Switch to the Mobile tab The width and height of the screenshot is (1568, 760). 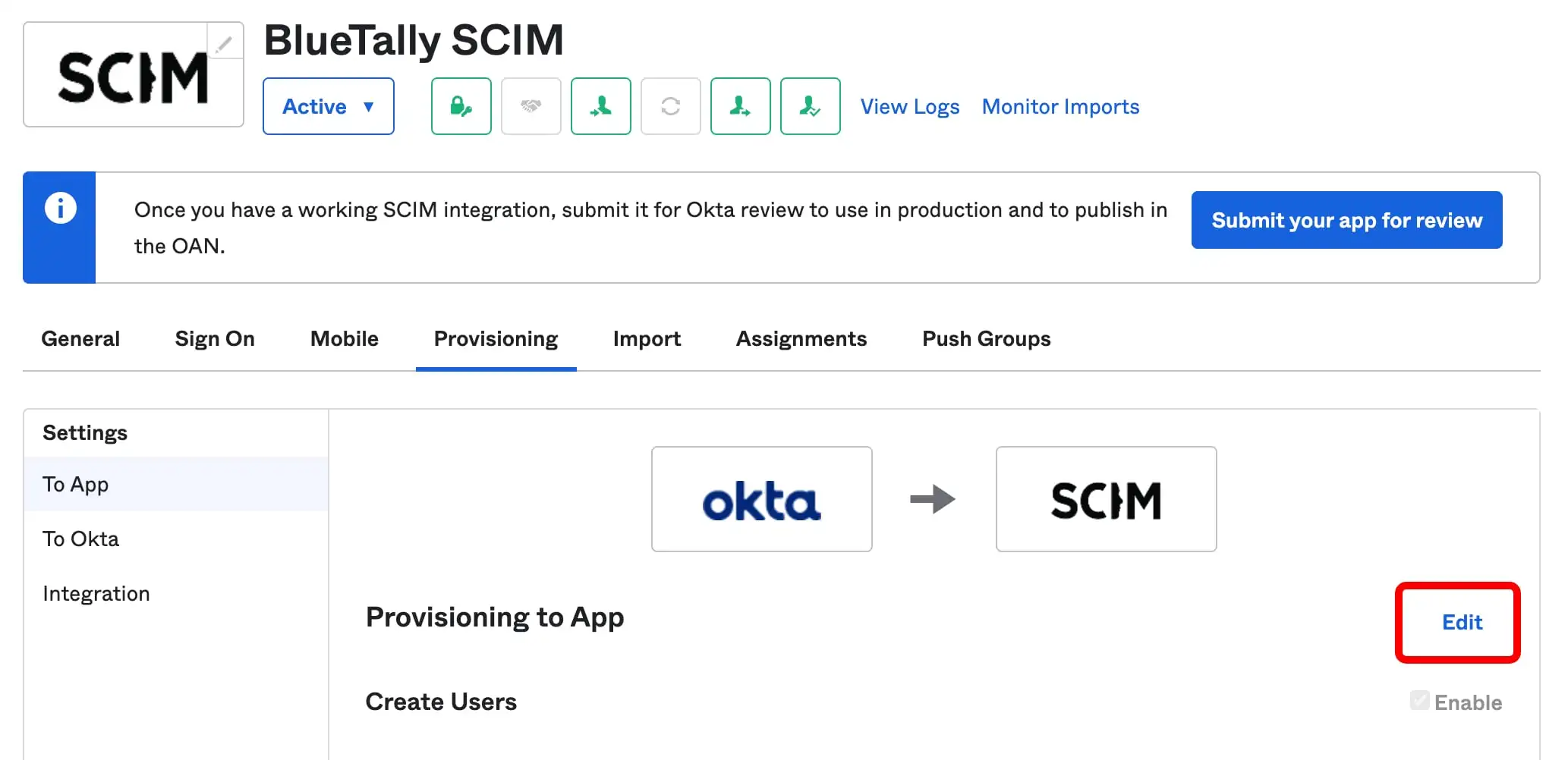point(345,339)
